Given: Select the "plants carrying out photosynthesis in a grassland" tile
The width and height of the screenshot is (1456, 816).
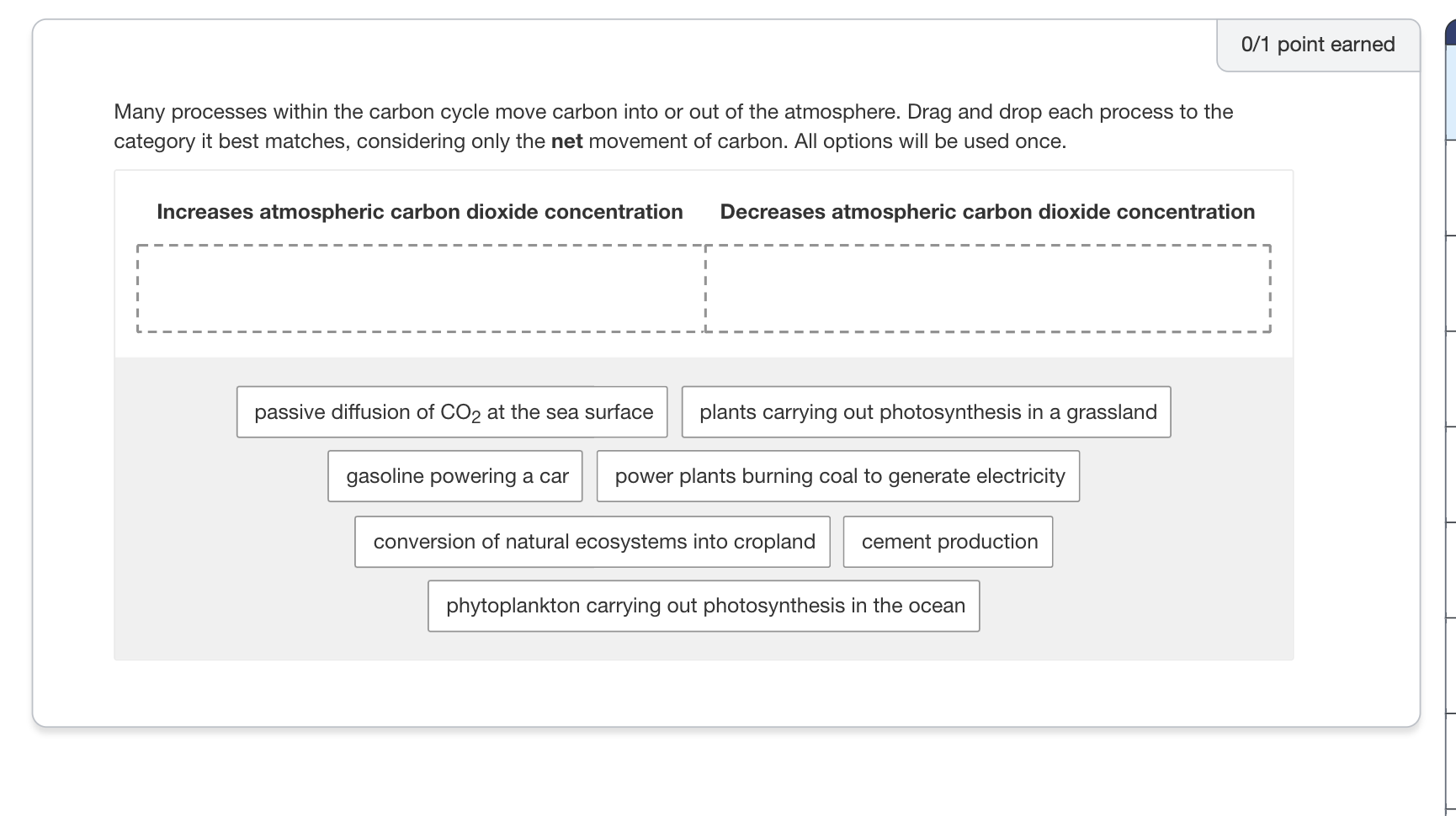Looking at the screenshot, I should coord(926,411).
